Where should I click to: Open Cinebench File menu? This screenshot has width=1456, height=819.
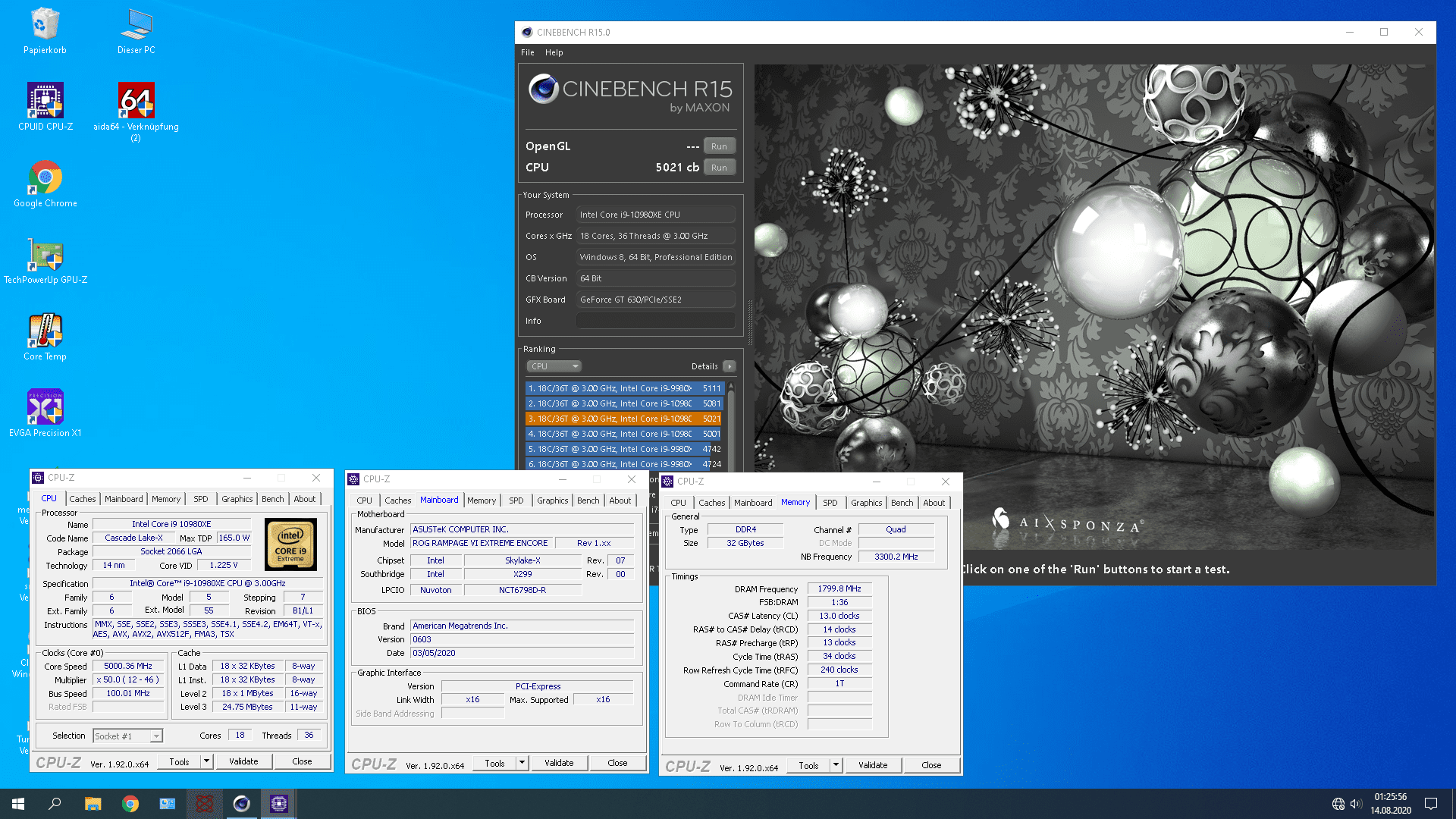click(528, 52)
